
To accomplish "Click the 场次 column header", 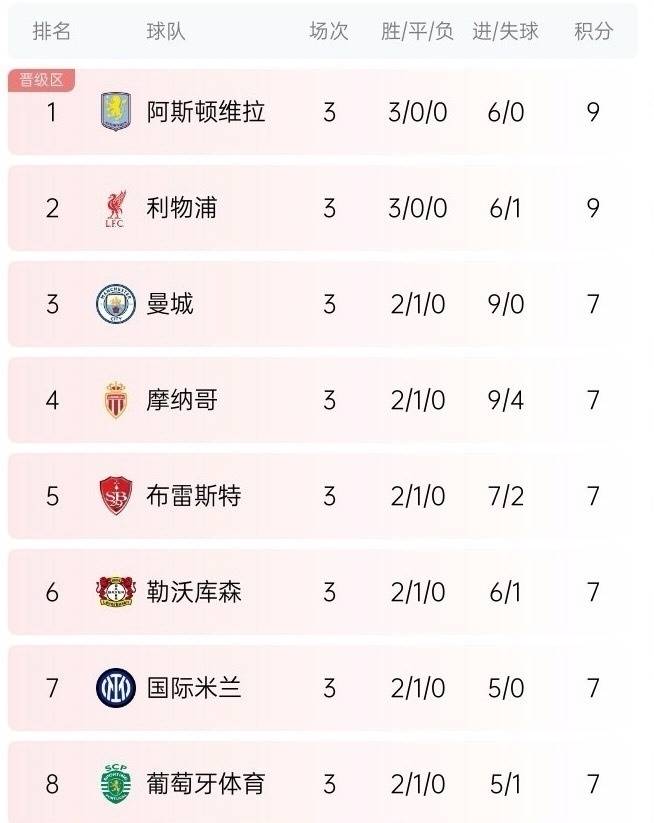I will pos(330,31).
